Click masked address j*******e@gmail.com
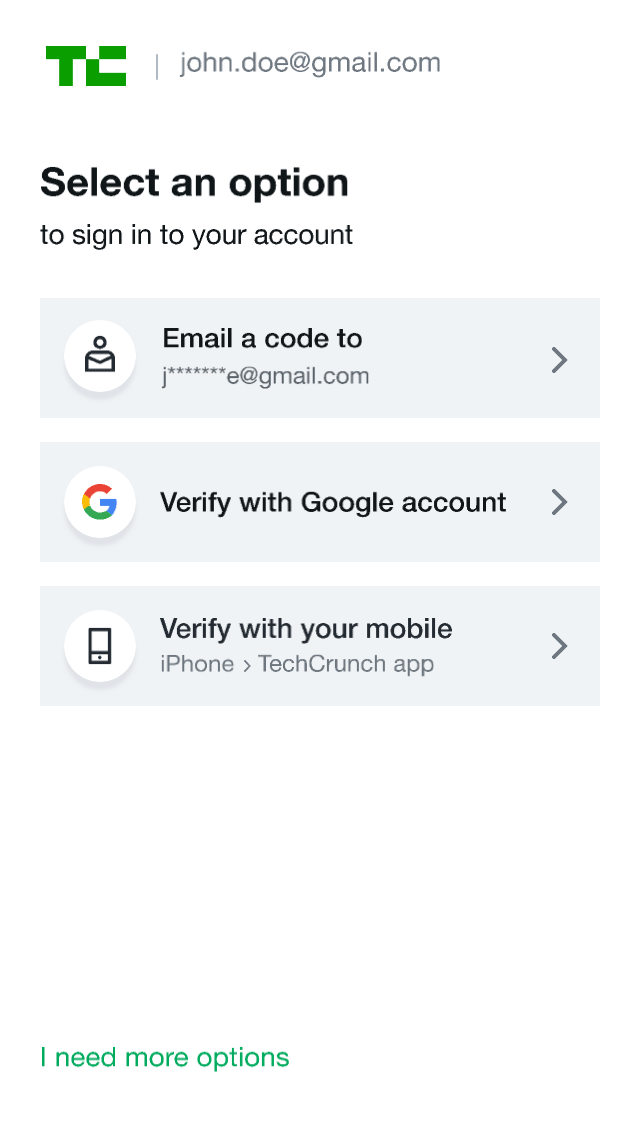 (265, 377)
